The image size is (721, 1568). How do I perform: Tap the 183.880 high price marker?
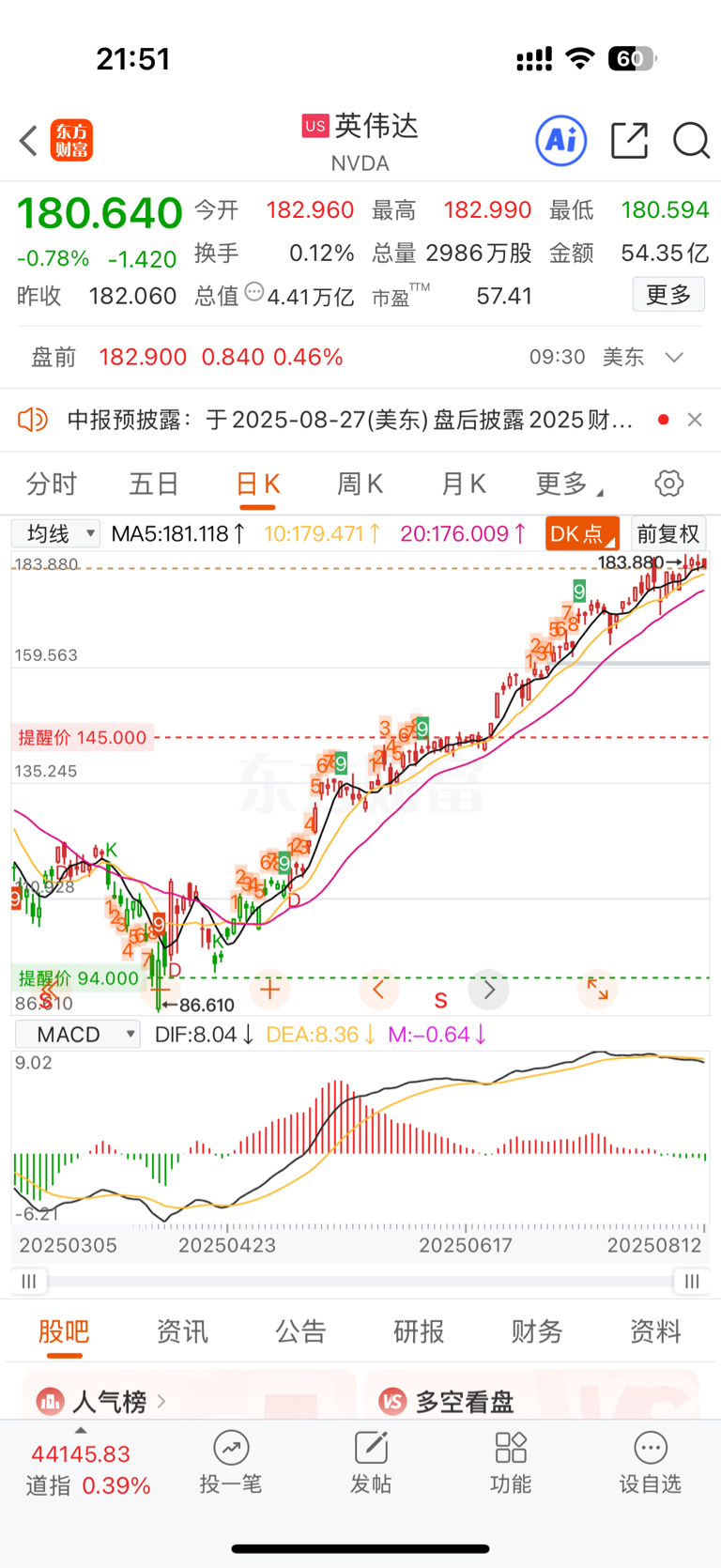tap(640, 562)
